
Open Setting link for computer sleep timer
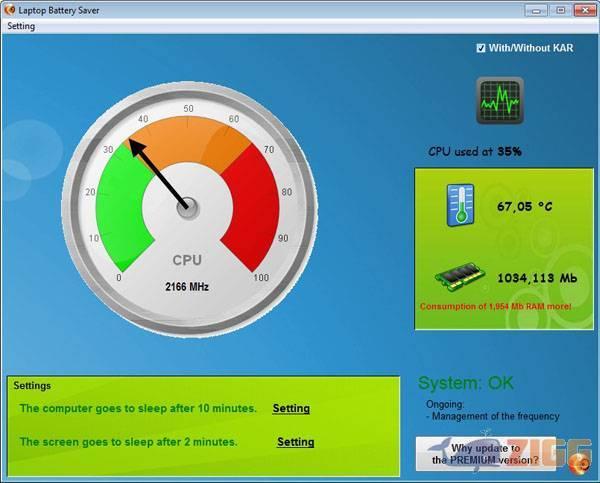click(291, 408)
